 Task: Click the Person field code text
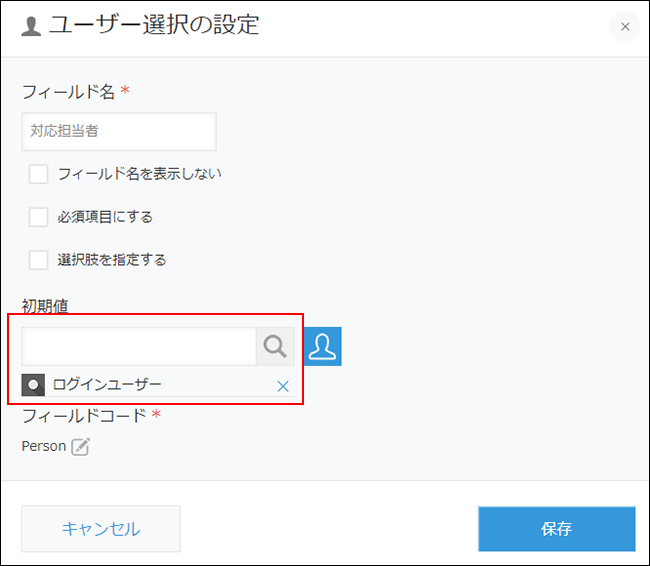click(44, 446)
